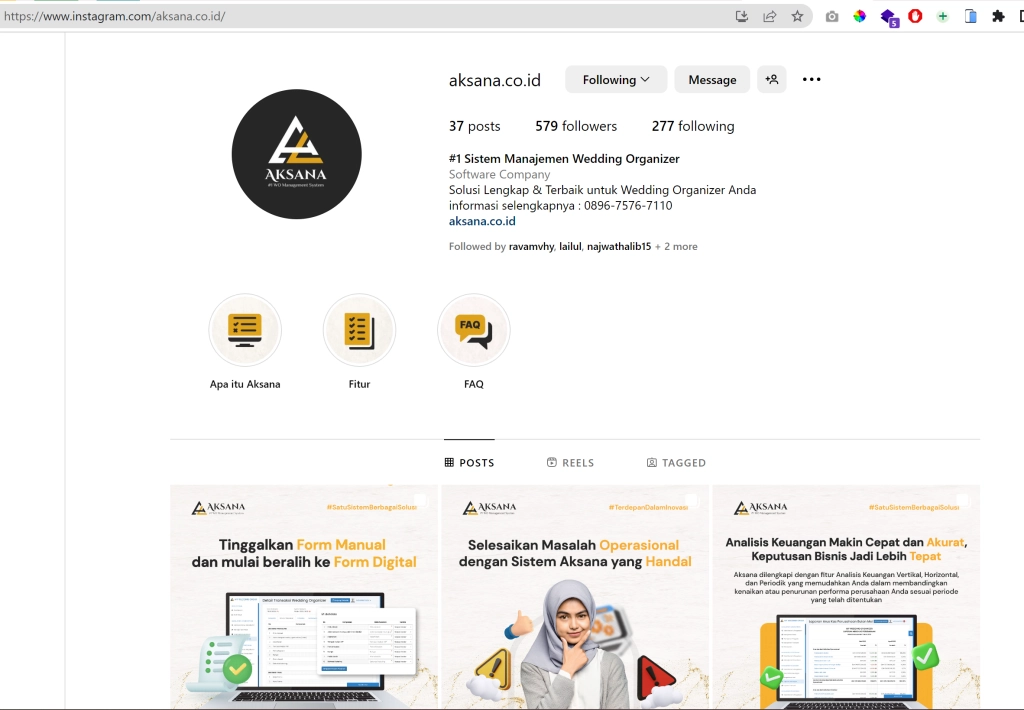
Task: Click the share page icon in address bar
Action: 770,16
